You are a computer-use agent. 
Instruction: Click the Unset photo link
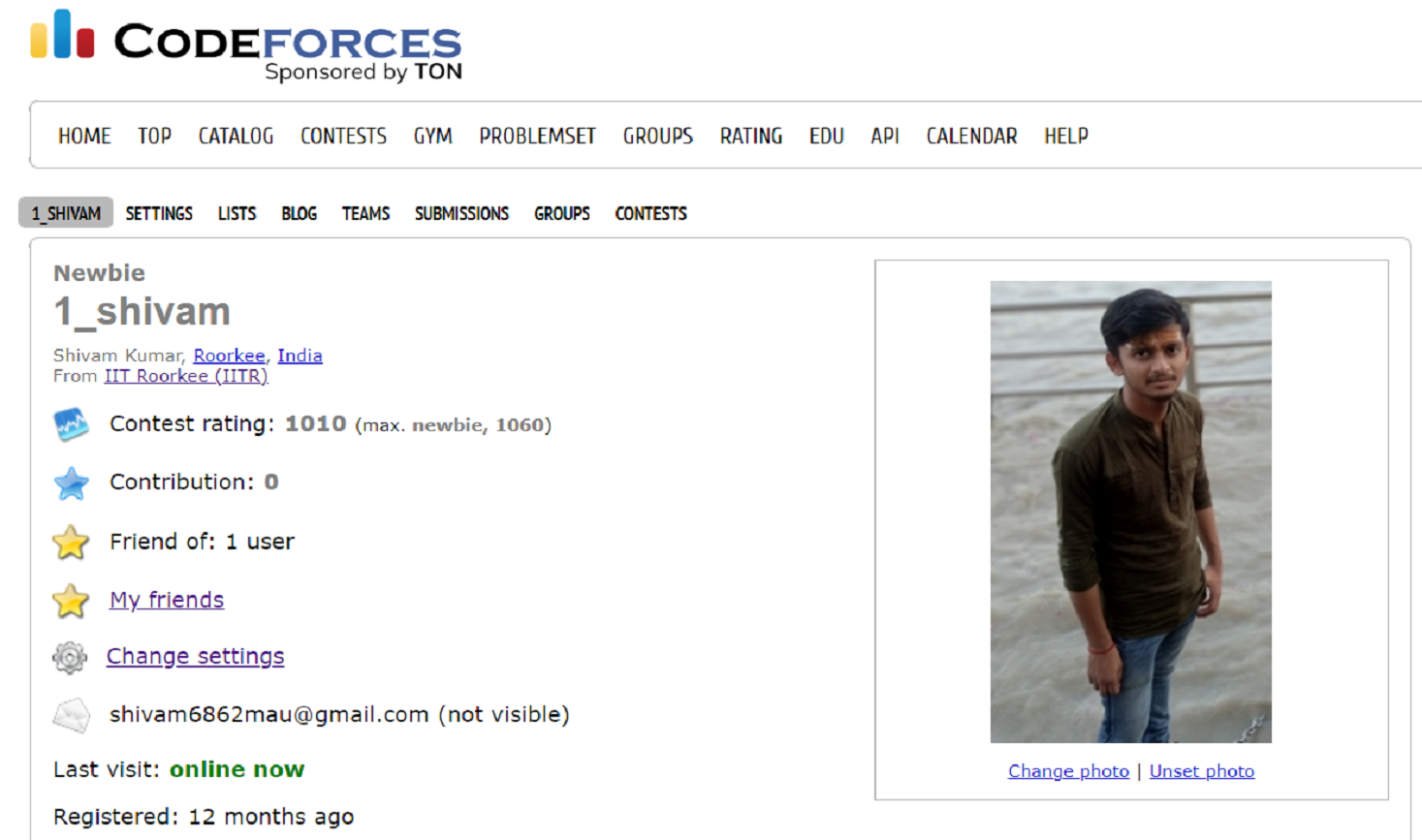point(1201,771)
